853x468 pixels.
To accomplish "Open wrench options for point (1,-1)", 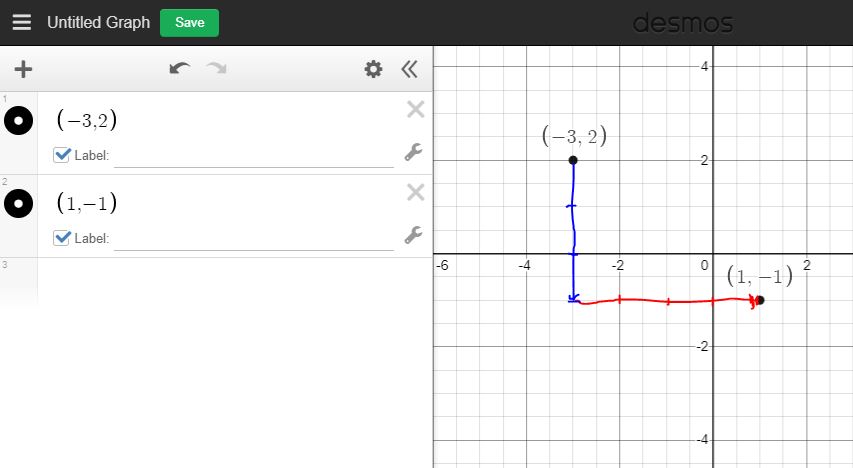I will [x=412, y=235].
